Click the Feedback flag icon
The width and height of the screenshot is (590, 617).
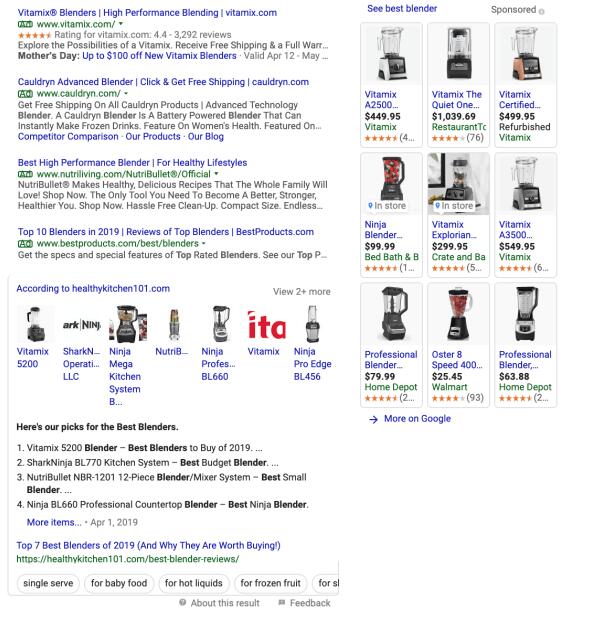click(x=281, y=602)
